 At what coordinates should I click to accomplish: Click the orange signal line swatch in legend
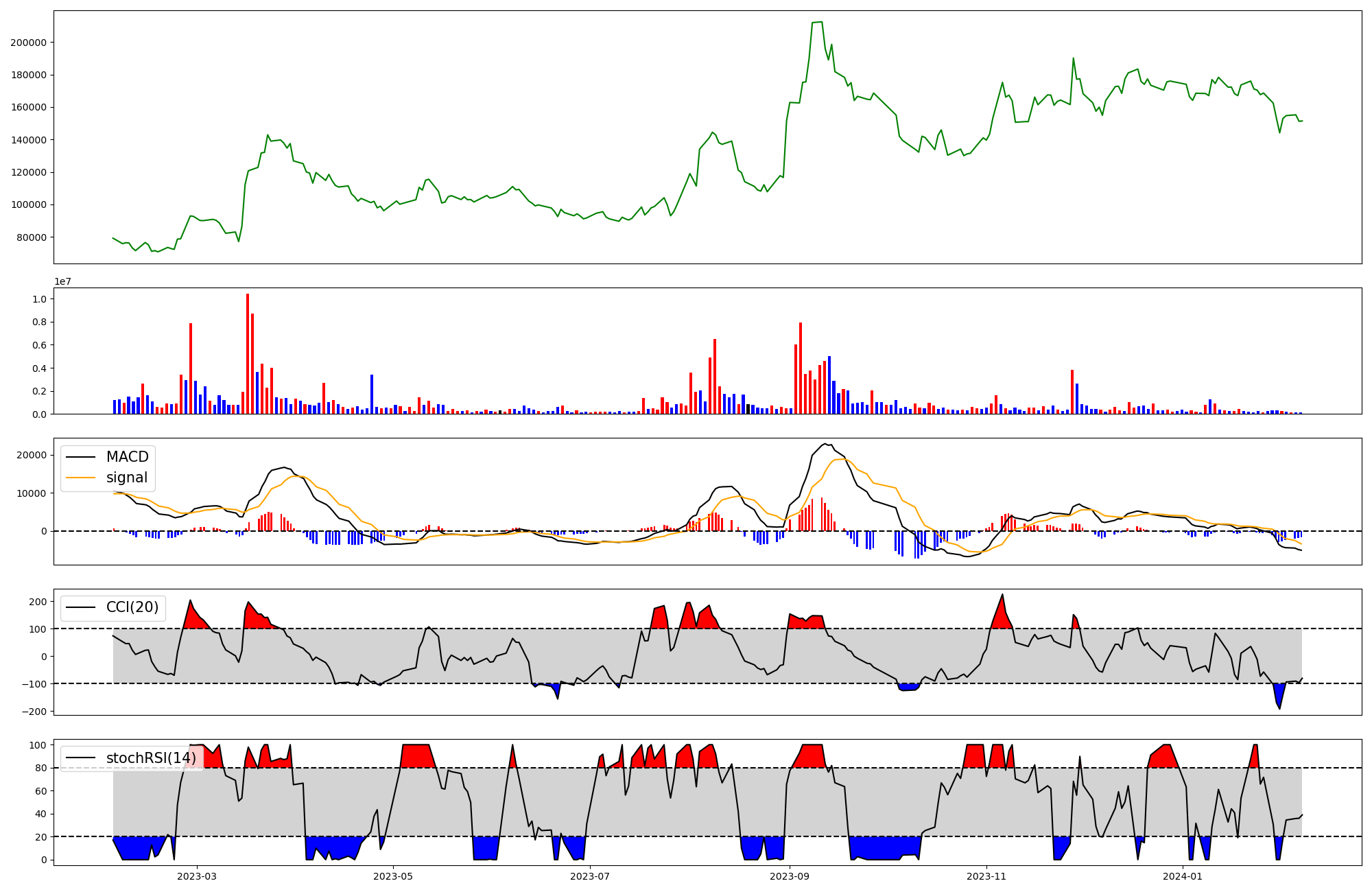click(x=80, y=478)
